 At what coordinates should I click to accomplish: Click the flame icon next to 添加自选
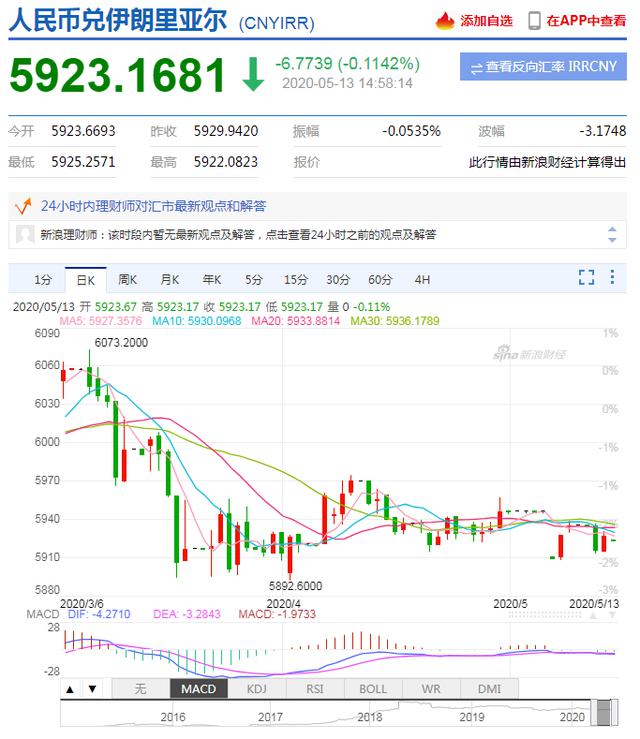pyautogui.click(x=444, y=21)
